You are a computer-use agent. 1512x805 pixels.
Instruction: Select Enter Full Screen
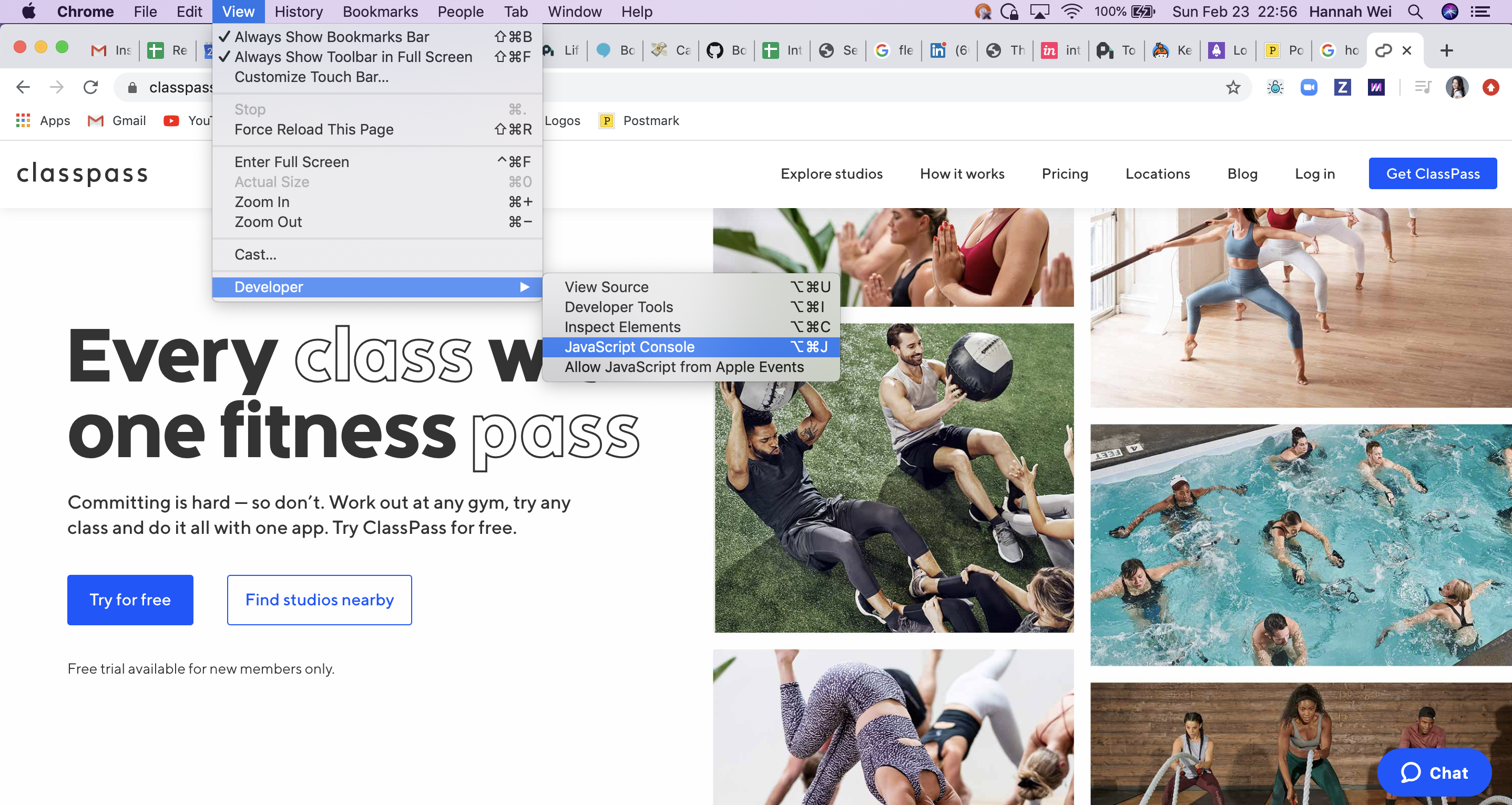point(377,162)
